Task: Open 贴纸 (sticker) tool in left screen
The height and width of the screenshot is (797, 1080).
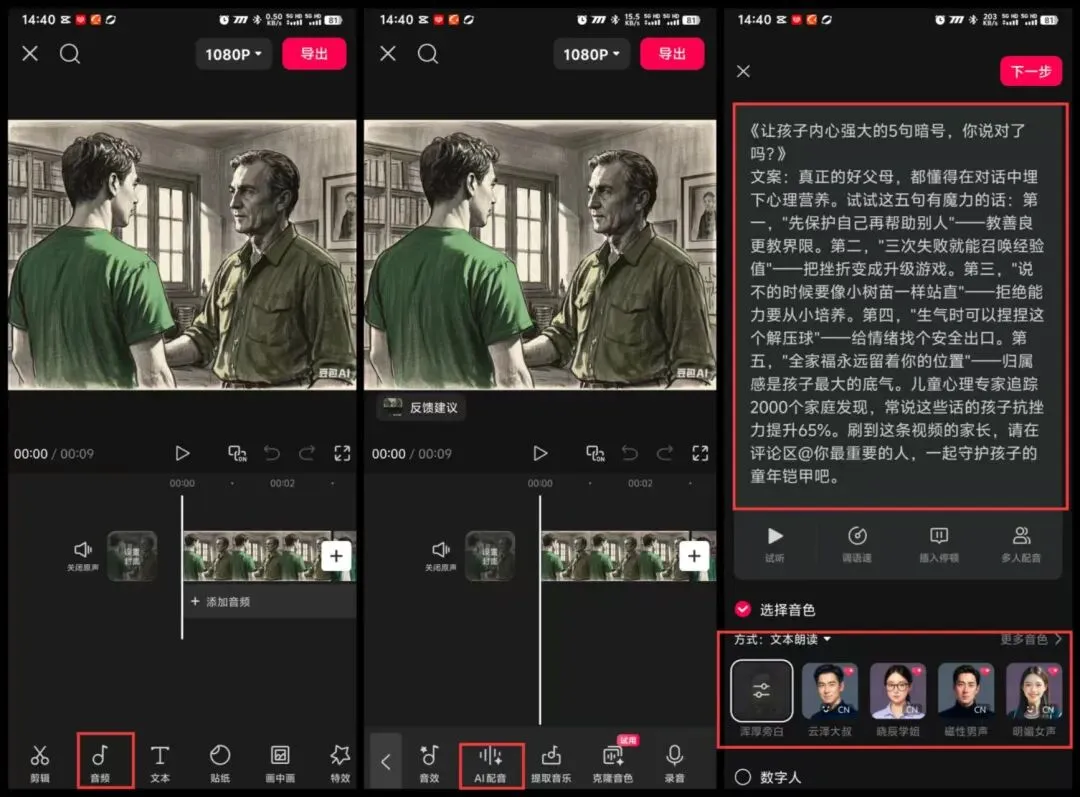Action: click(220, 763)
